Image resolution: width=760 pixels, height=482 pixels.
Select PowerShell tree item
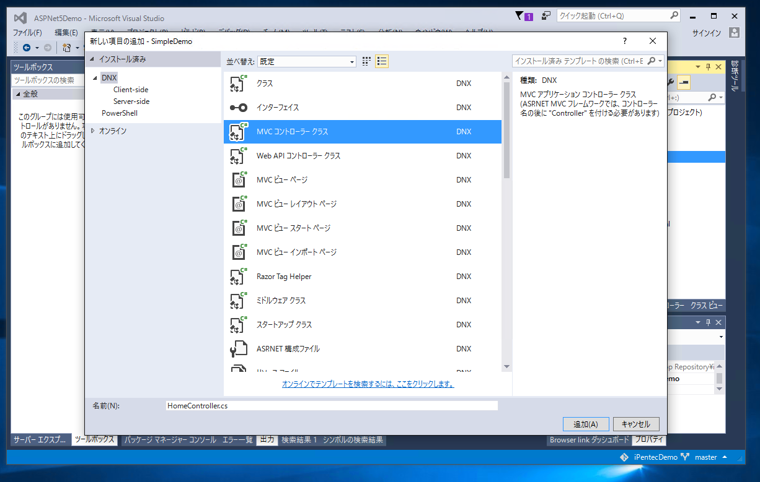click(119, 113)
